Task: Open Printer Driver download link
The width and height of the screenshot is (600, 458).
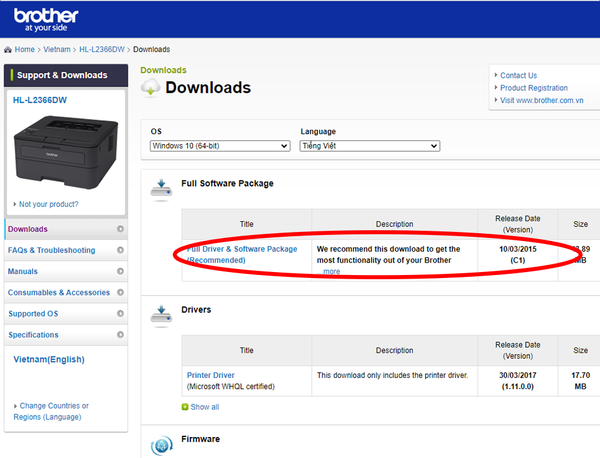Action: [210, 375]
